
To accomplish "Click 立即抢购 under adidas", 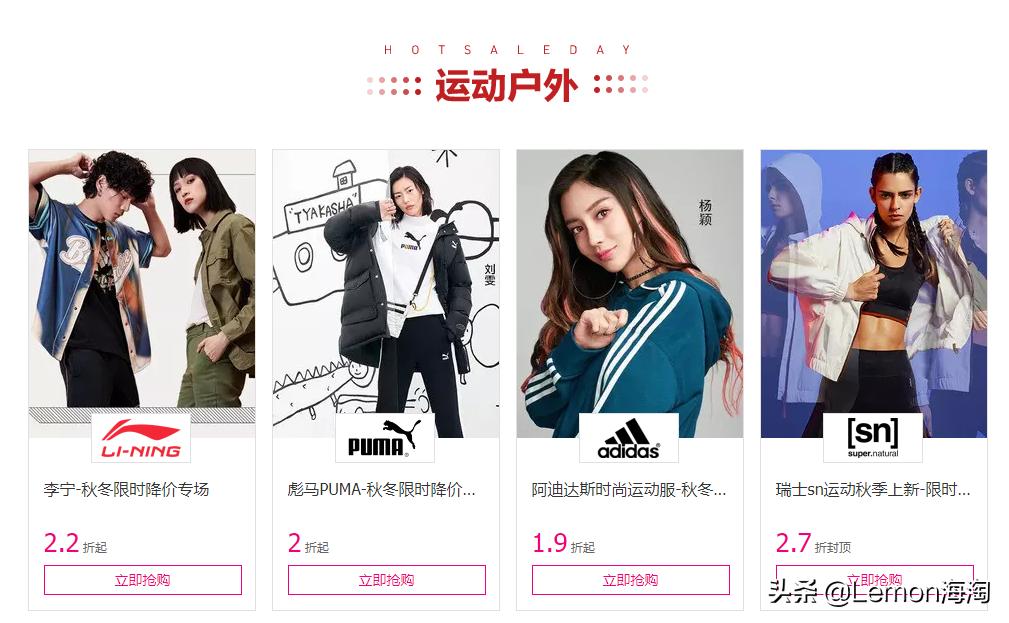I will [631, 580].
